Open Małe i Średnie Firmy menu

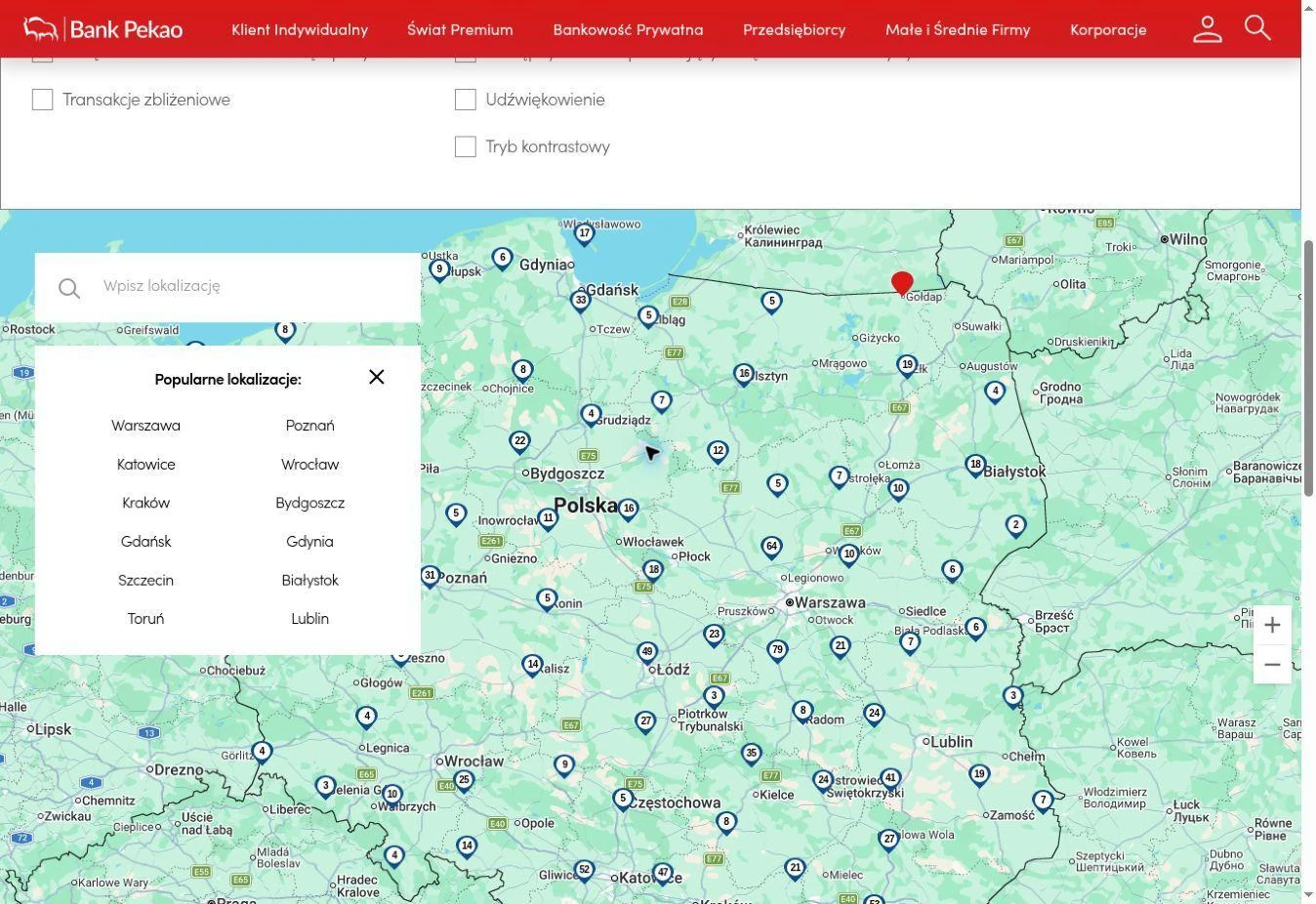(958, 29)
